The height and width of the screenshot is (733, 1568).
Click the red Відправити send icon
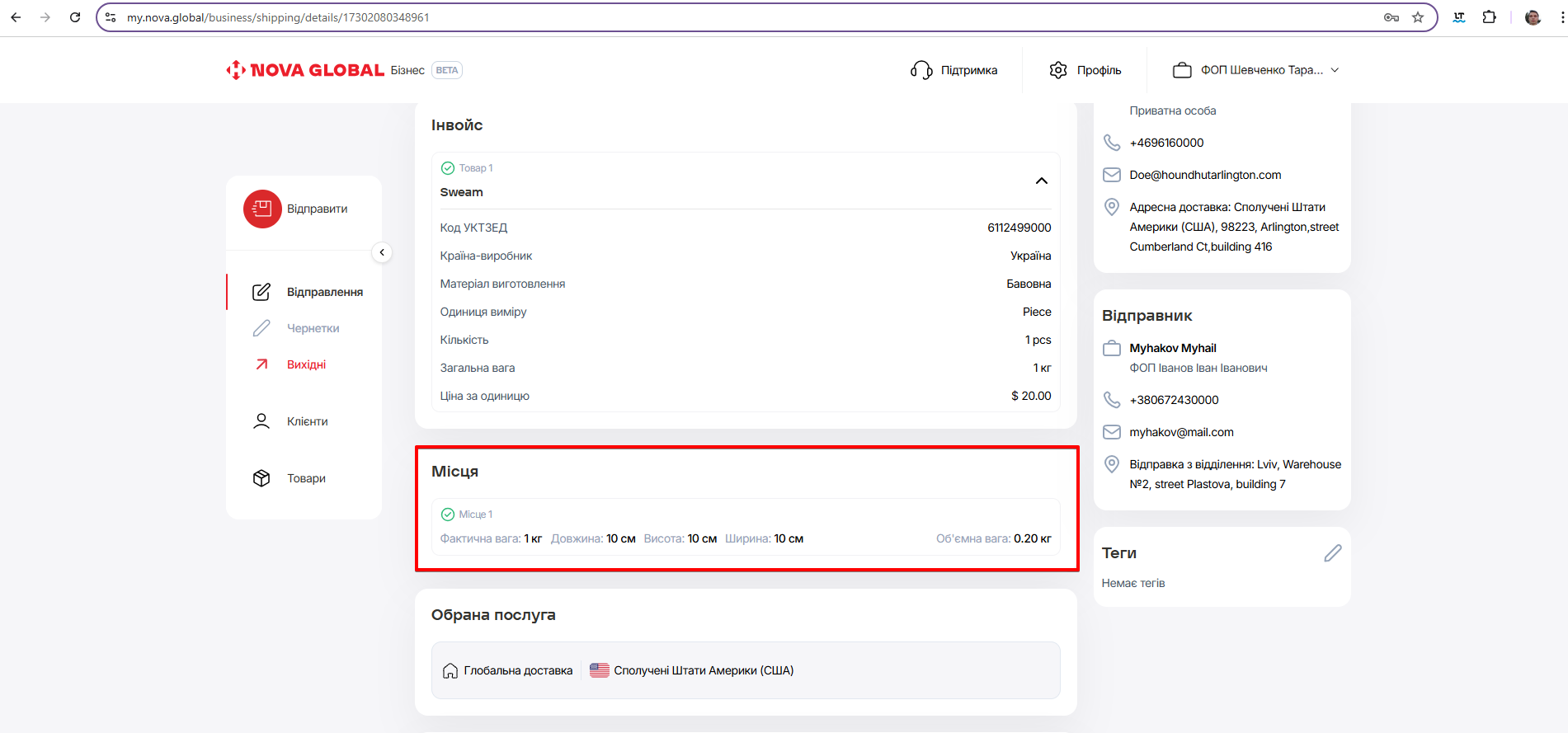point(262,209)
